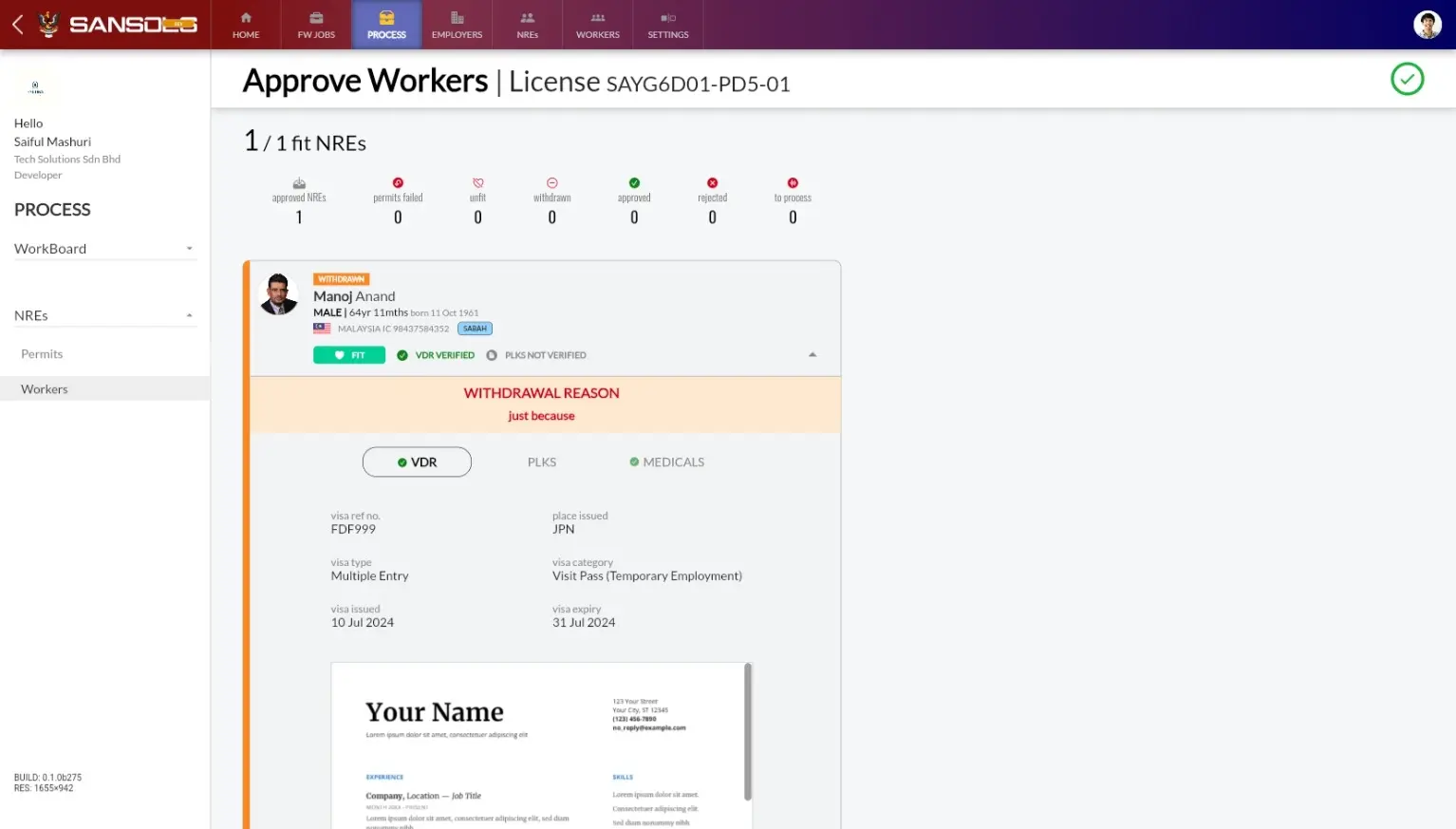1456x829 pixels.
Task: Click the PLKS NOT VERIFIED indicator
Action: [536, 355]
